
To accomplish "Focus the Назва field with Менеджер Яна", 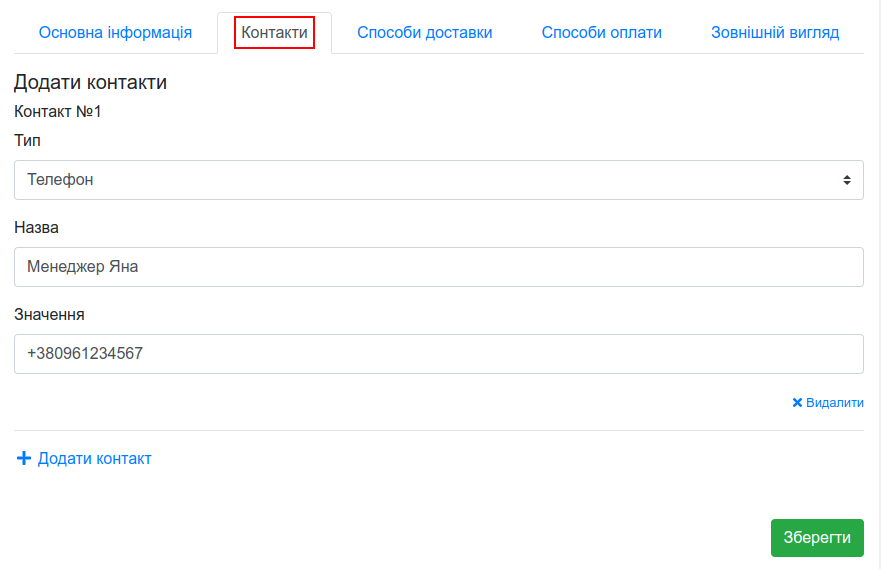I will click(438, 267).
